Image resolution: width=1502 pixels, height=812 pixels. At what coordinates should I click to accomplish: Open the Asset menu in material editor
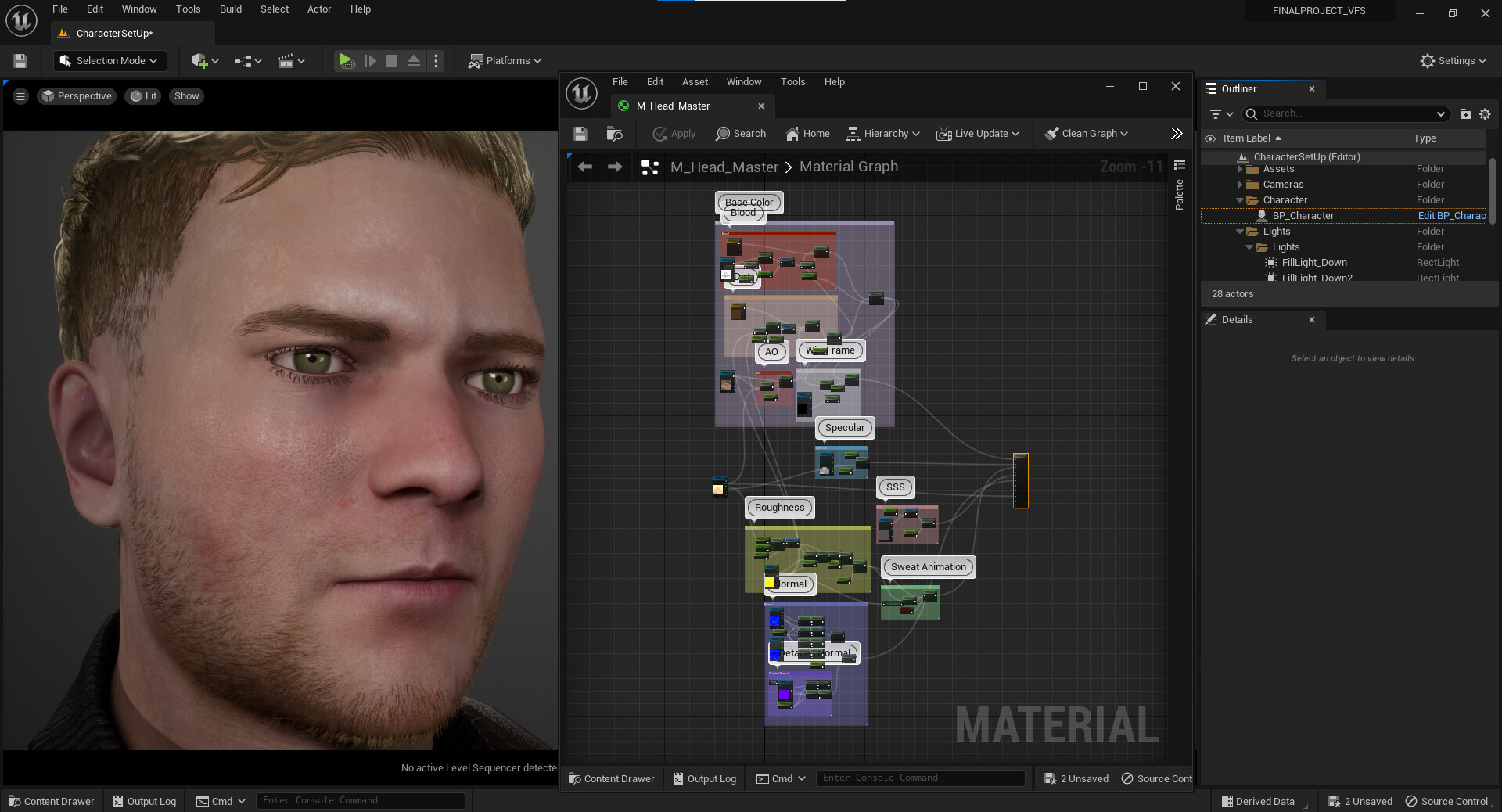tap(694, 82)
